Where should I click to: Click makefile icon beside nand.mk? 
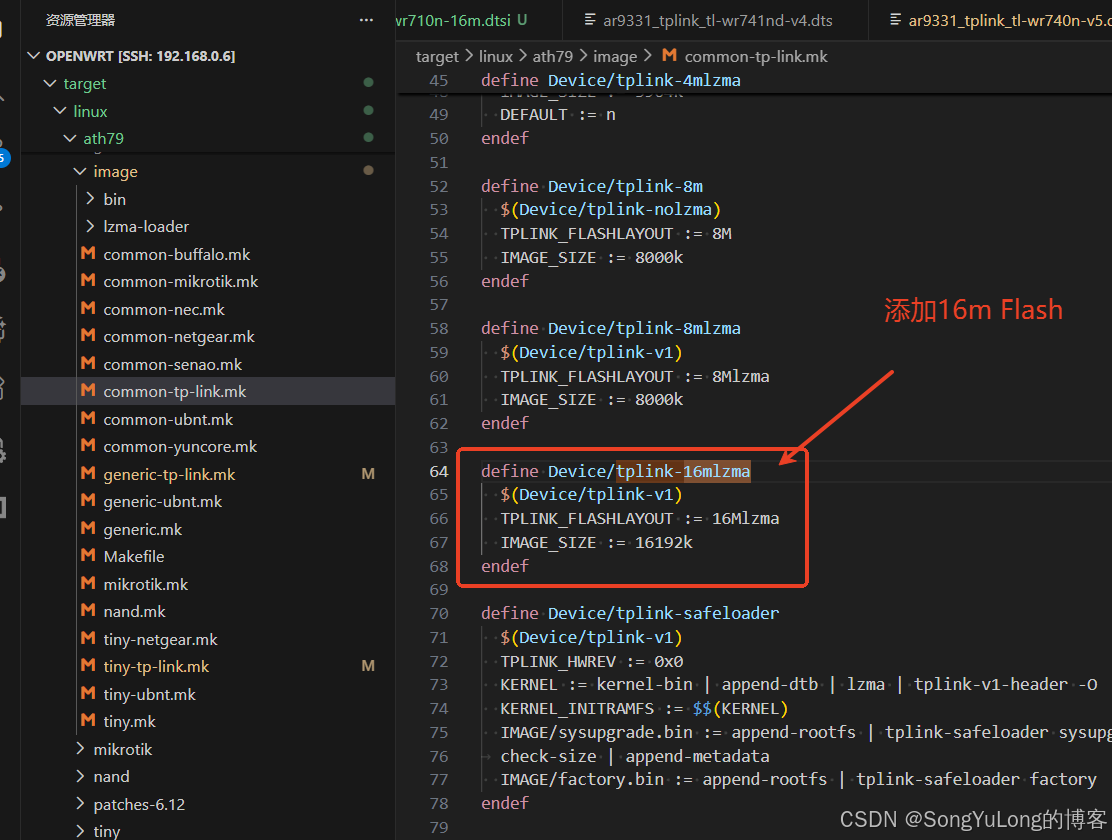88,610
